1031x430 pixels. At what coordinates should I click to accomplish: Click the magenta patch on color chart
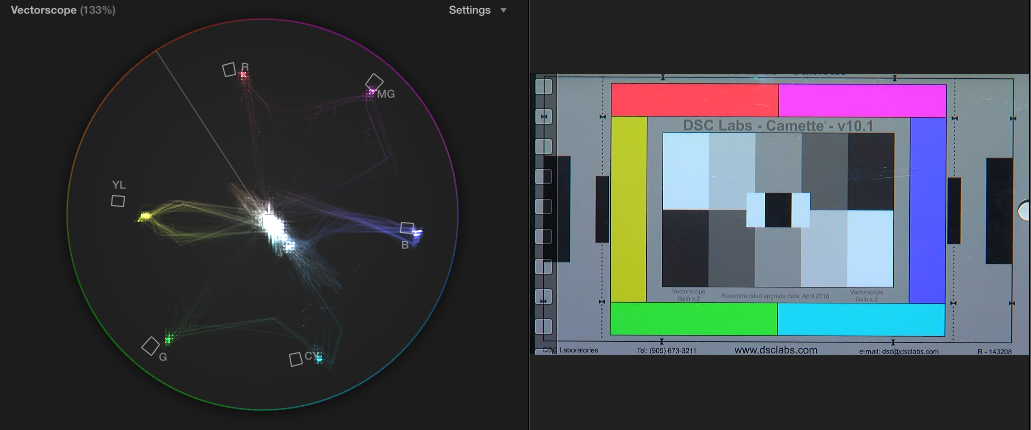861,100
